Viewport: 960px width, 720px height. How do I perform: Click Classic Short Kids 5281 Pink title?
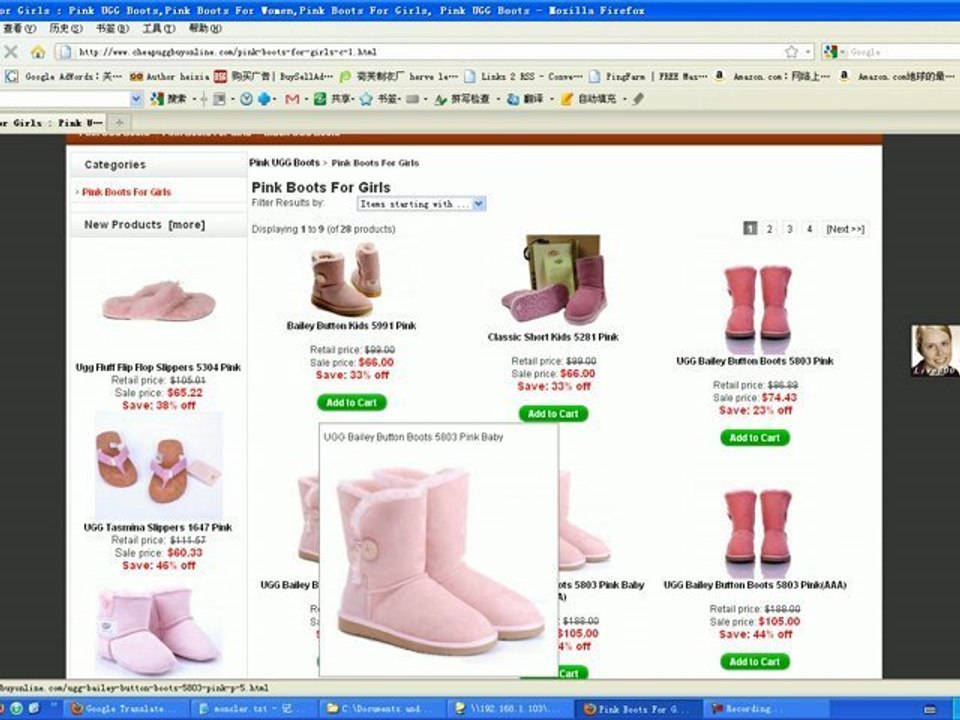pyautogui.click(x=553, y=337)
